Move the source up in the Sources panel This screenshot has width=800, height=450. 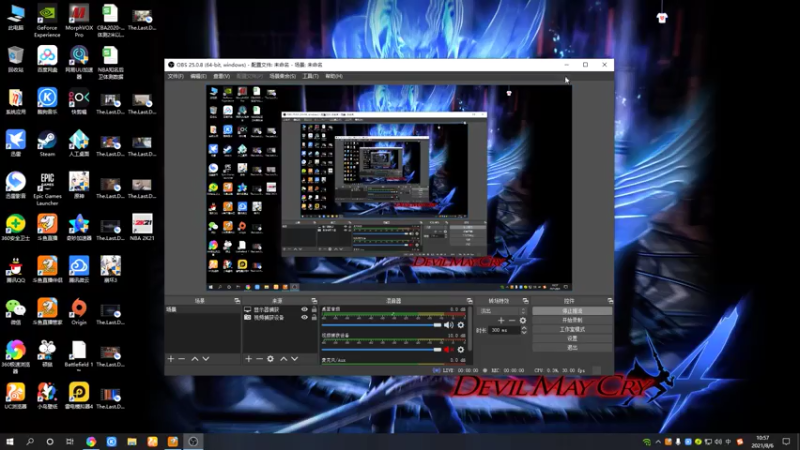pos(284,359)
